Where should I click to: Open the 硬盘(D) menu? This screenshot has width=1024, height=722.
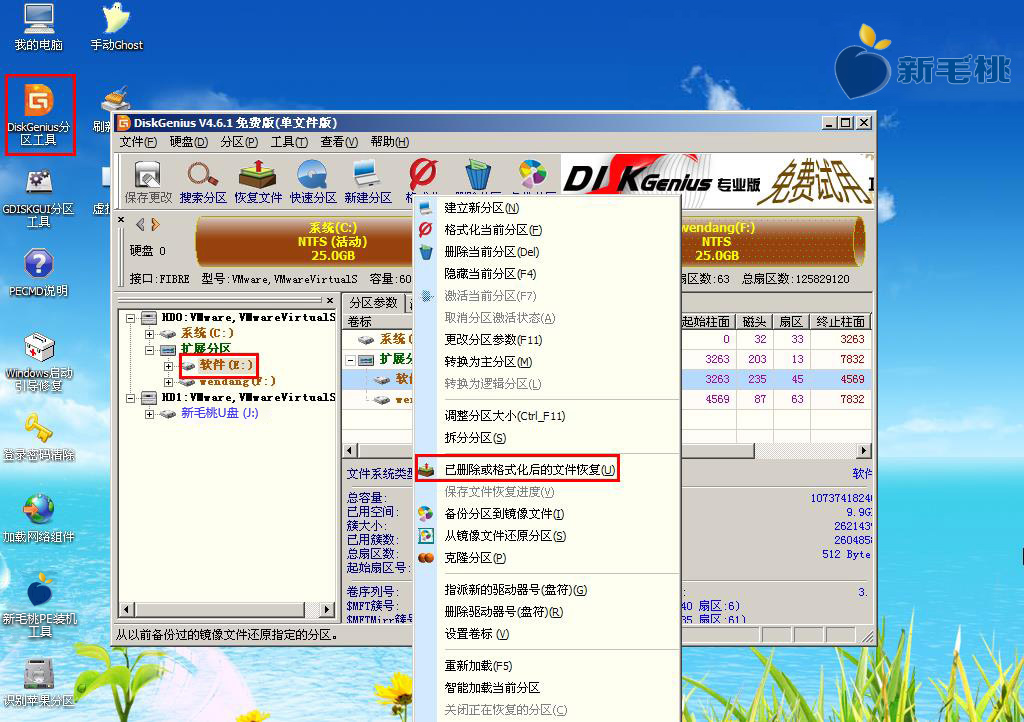click(x=188, y=142)
